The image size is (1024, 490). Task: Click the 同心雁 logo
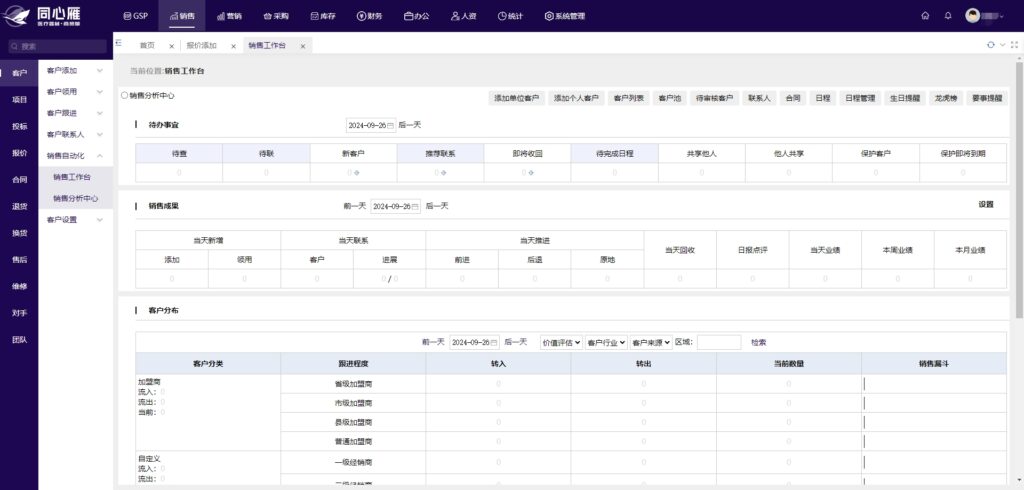[41, 16]
